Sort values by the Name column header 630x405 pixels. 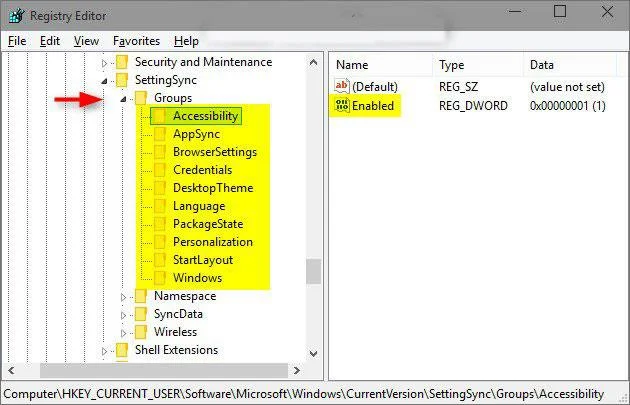click(381, 65)
